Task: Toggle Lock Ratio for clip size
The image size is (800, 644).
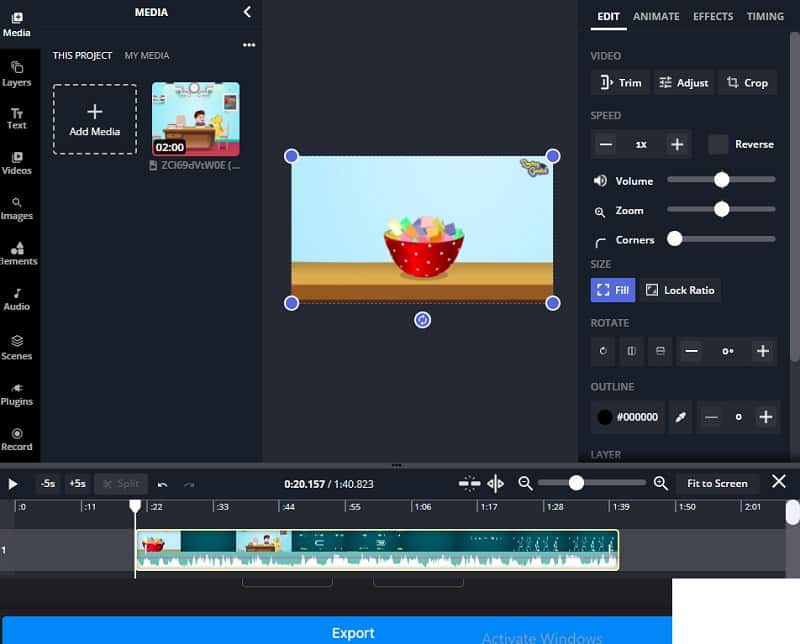Action: pos(681,289)
